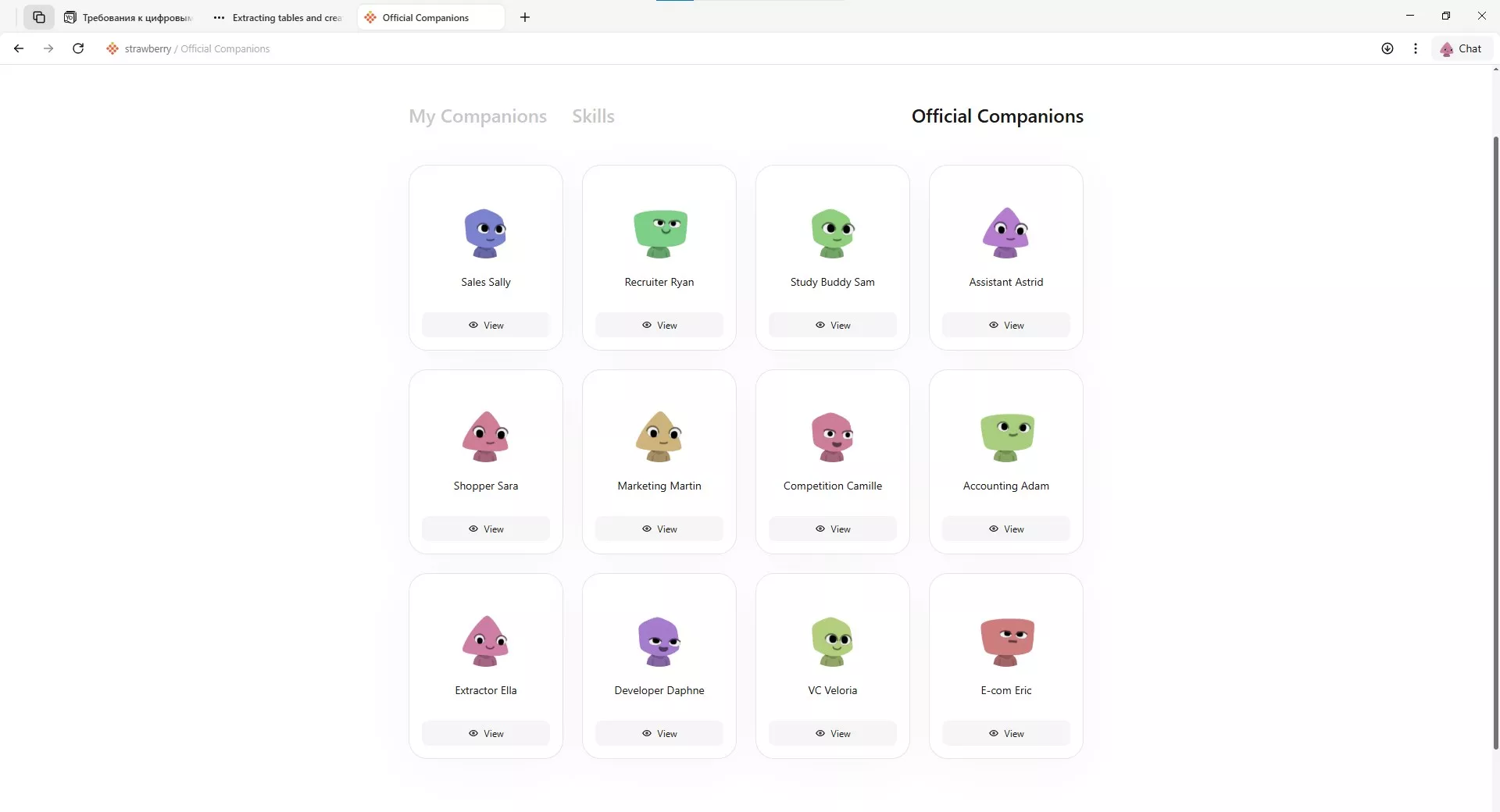Open the three-dot browser menu
The width and height of the screenshot is (1500, 812).
(x=1416, y=48)
